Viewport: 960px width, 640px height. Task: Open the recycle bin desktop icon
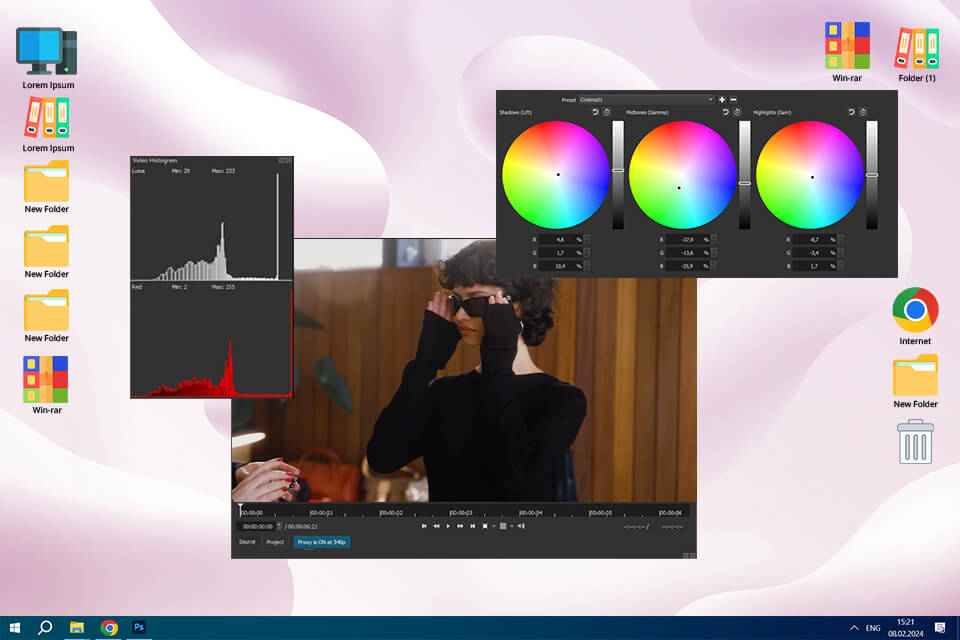click(915, 442)
